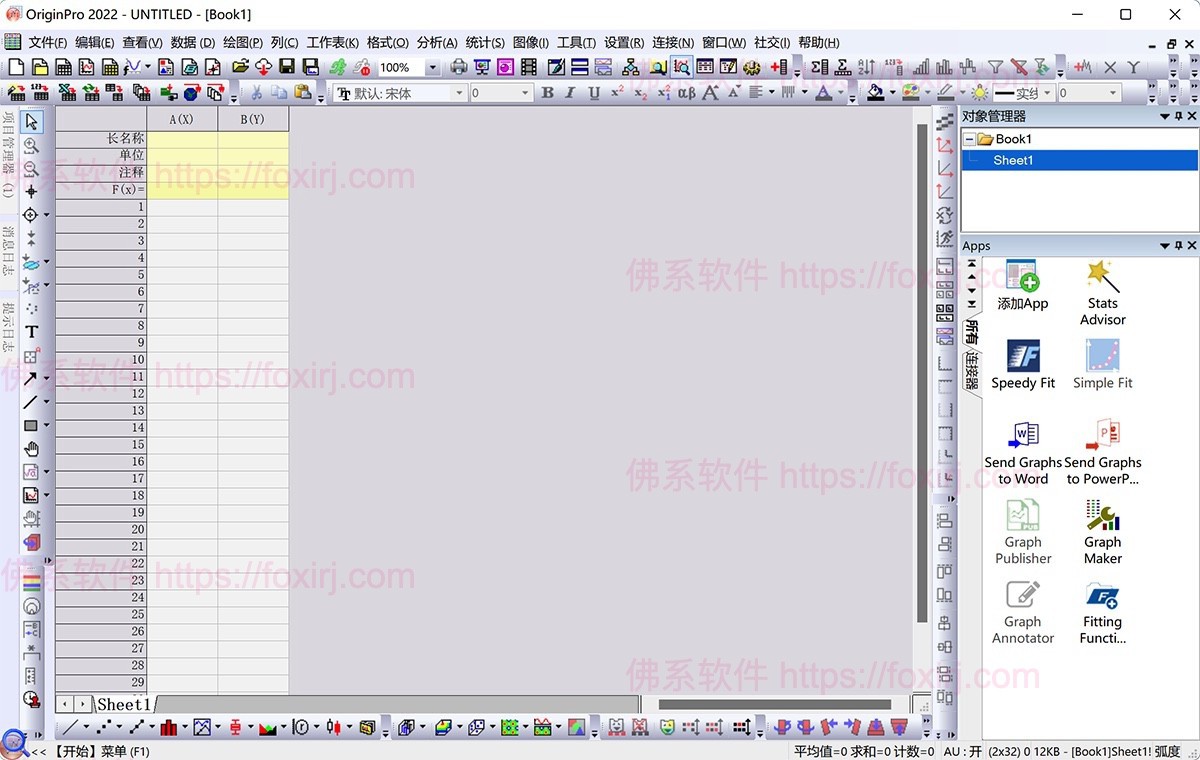Switch to the 连接器 apps tab
This screenshot has height=760, width=1200.
pyautogui.click(x=971, y=371)
